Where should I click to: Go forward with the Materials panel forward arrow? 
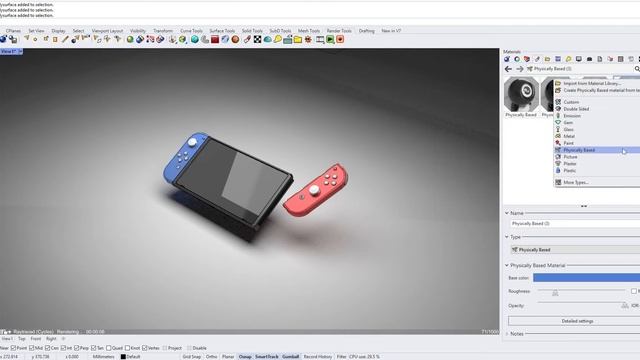pos(519,69)
